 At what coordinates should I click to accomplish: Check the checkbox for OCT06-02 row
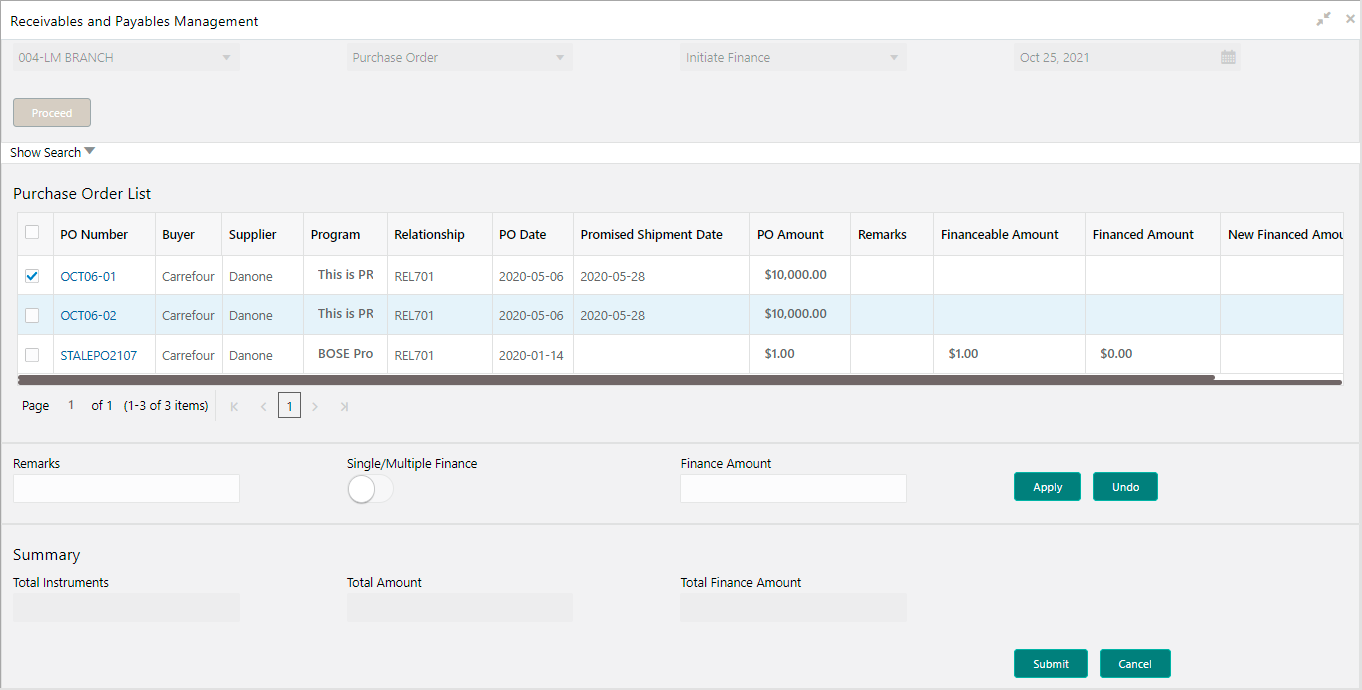32,315
